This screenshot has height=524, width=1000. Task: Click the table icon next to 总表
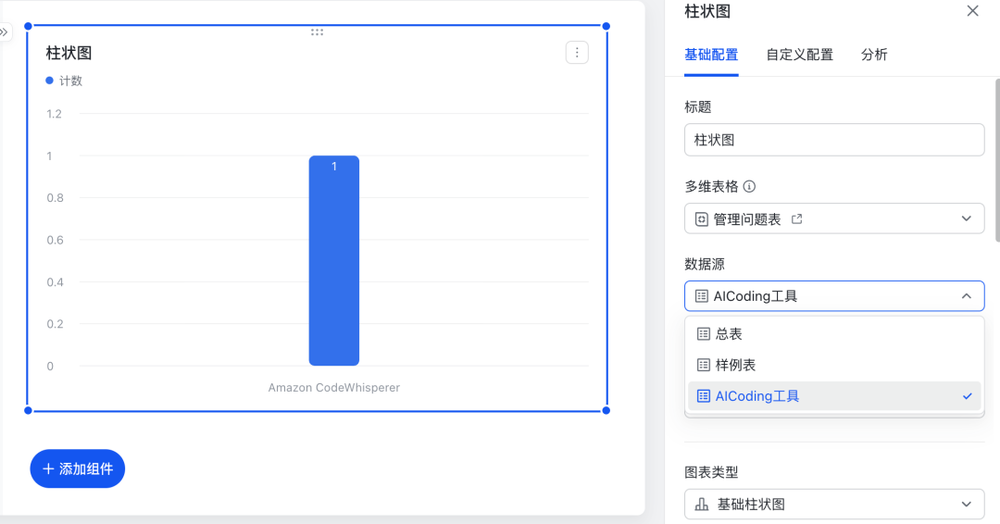point(703,334)
